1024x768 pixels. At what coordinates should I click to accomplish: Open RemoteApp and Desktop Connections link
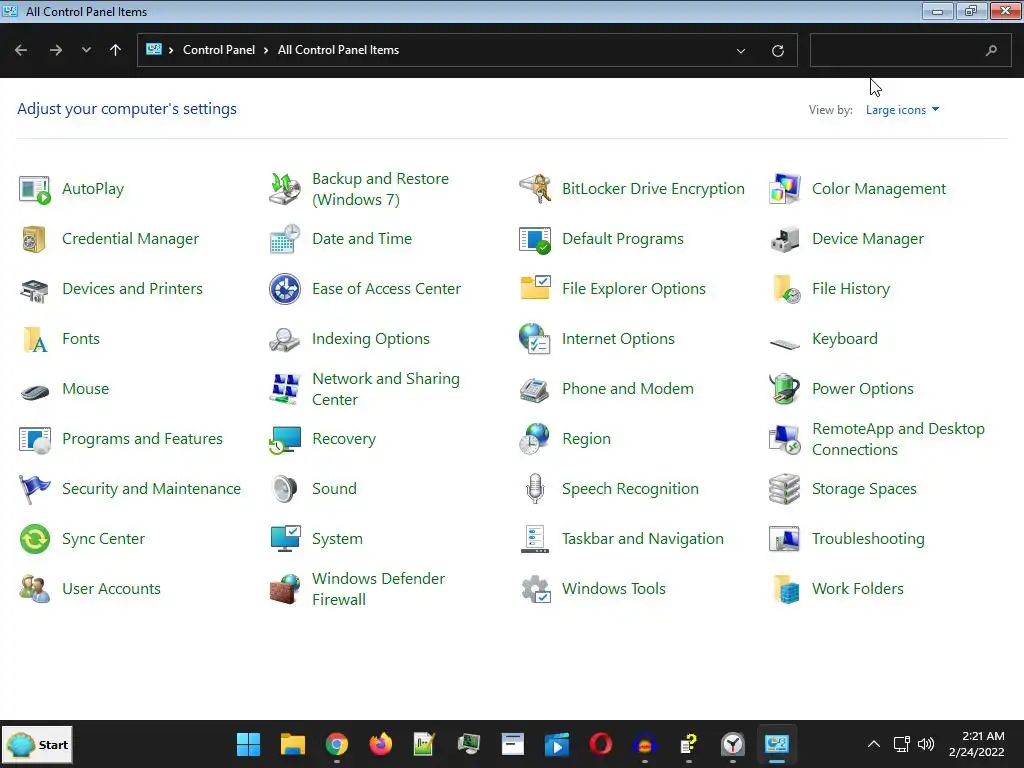click(x=898, y=440)
